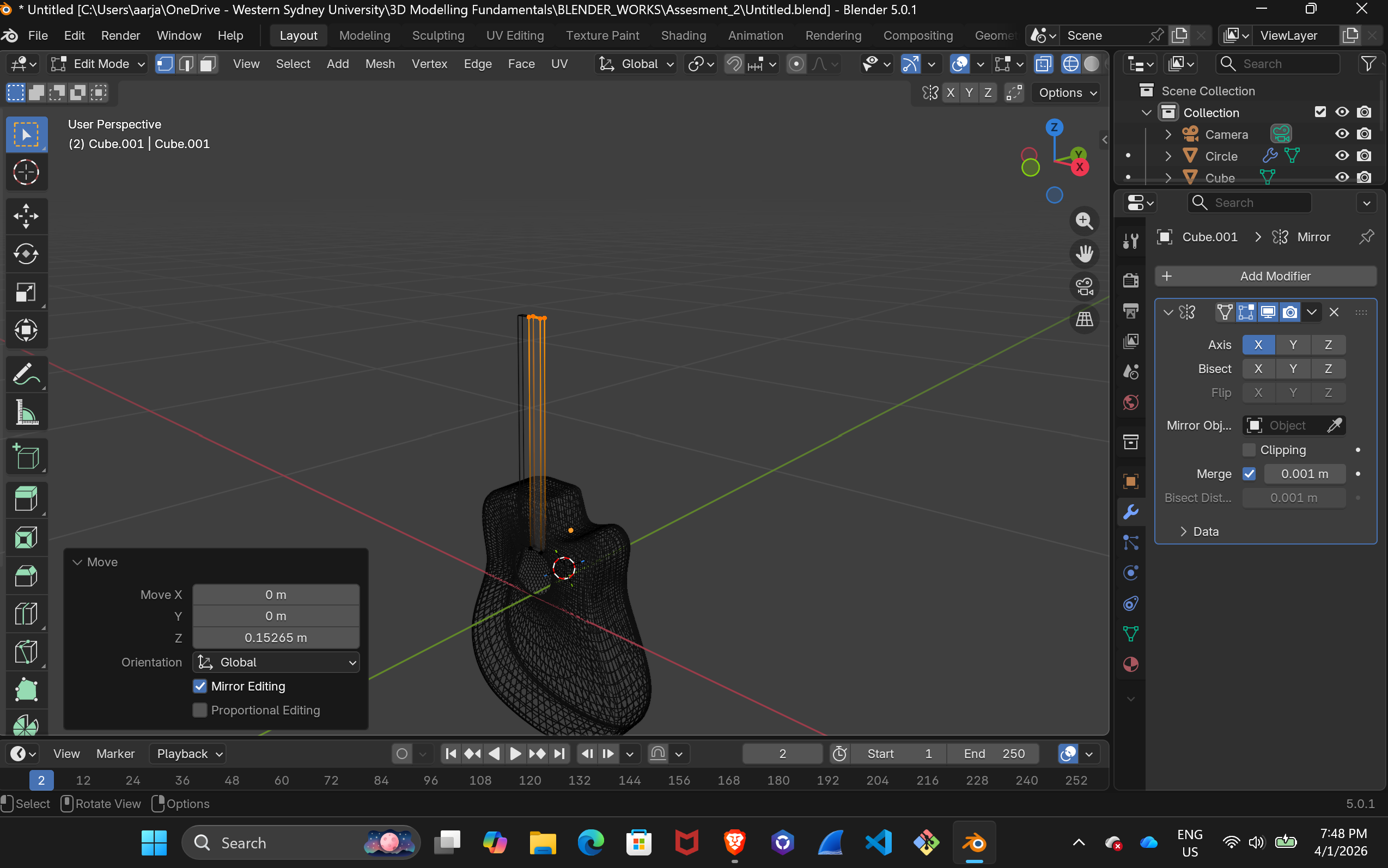Screen dimensions: 1388x868
Task: Open the Render properties tab
Action: (x=1131, y=280)
